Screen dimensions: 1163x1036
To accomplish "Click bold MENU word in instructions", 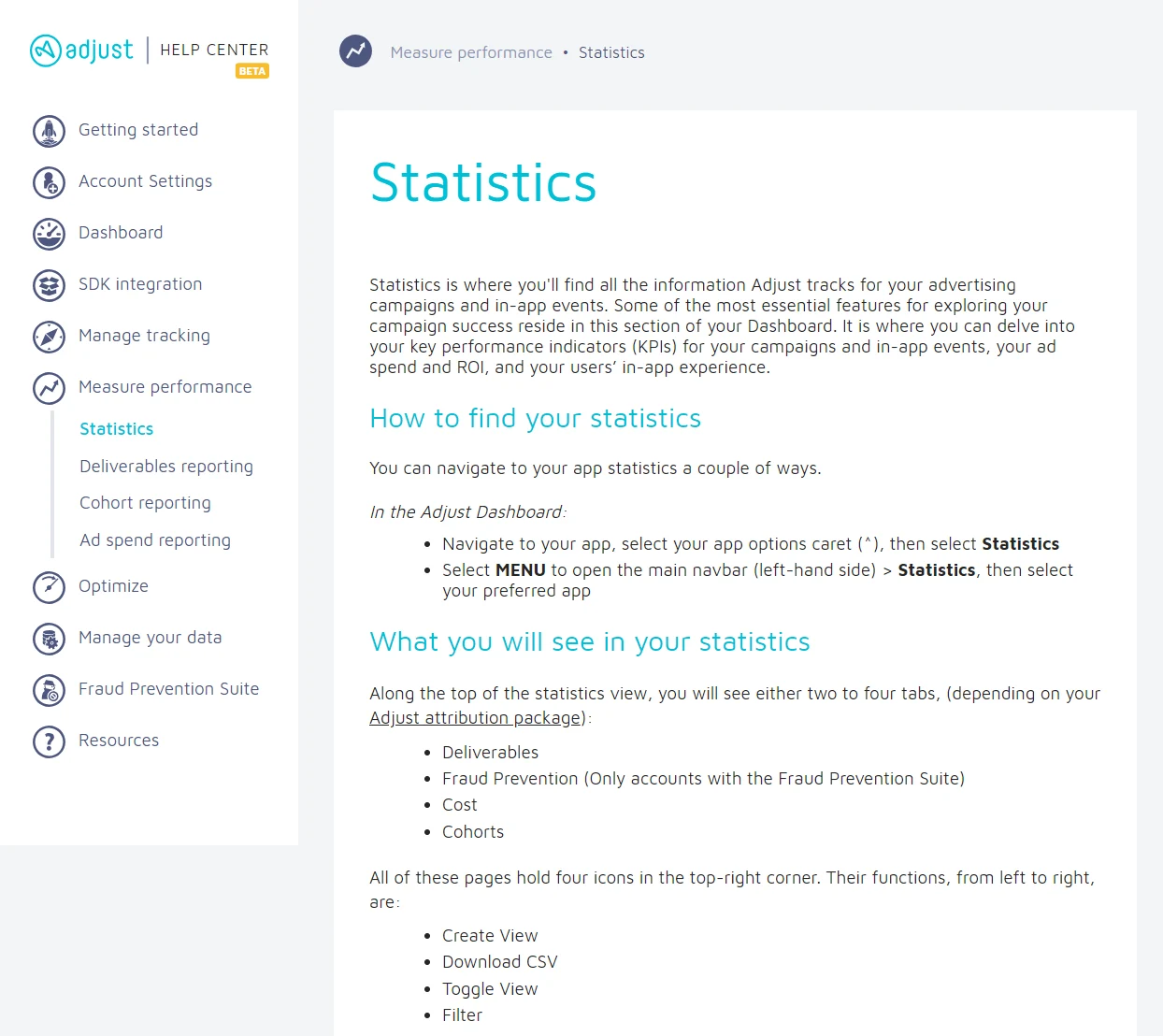I will [x=520, y=570].
